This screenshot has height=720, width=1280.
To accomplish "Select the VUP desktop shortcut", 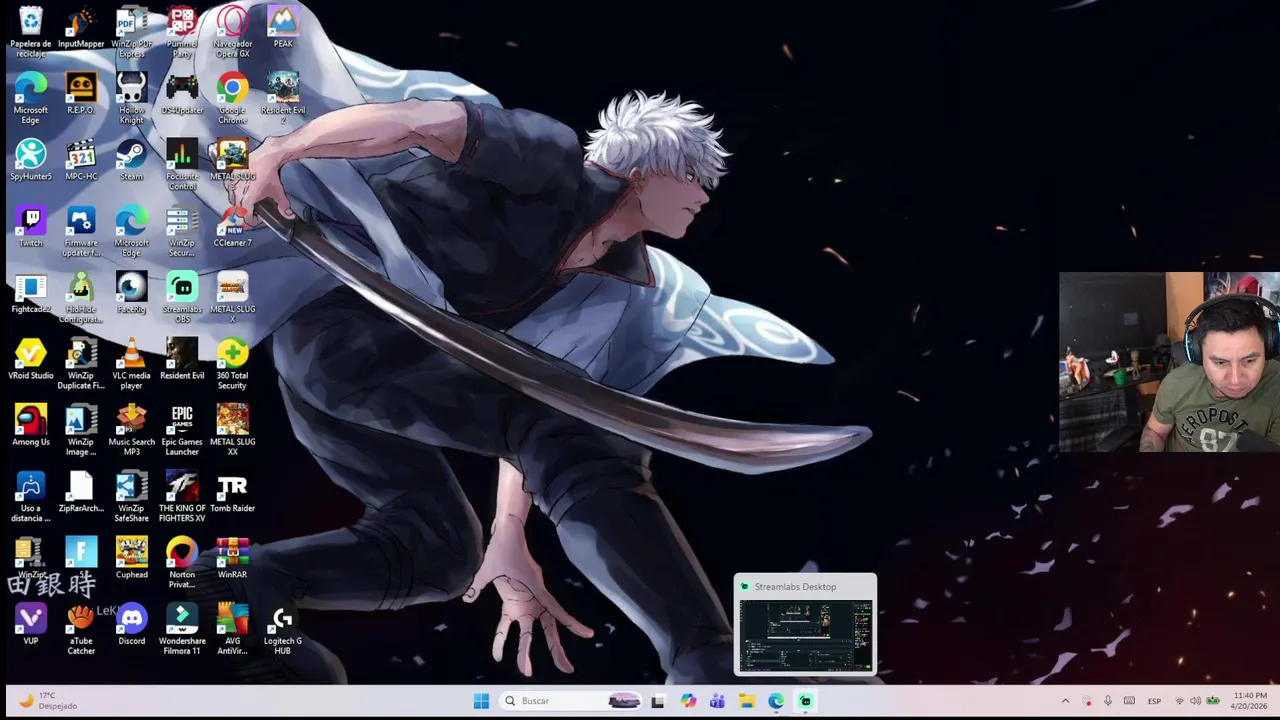I will click(x=31, y=625).
